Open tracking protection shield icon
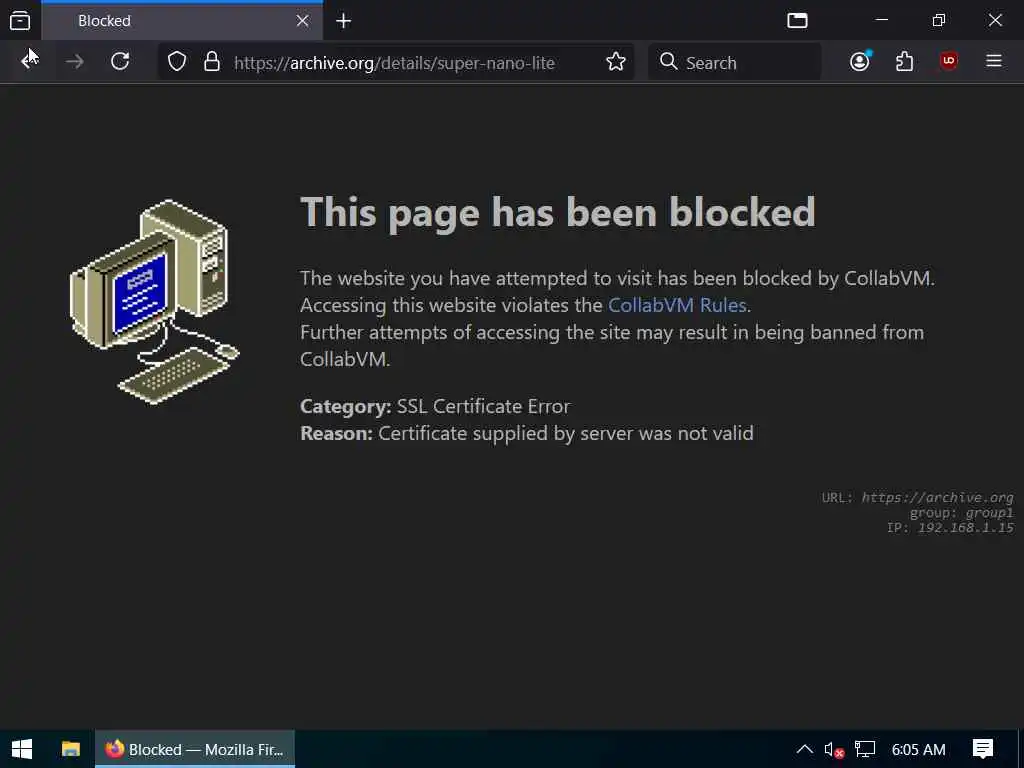This screenshot has height=768, width=1024. point(177,62)
